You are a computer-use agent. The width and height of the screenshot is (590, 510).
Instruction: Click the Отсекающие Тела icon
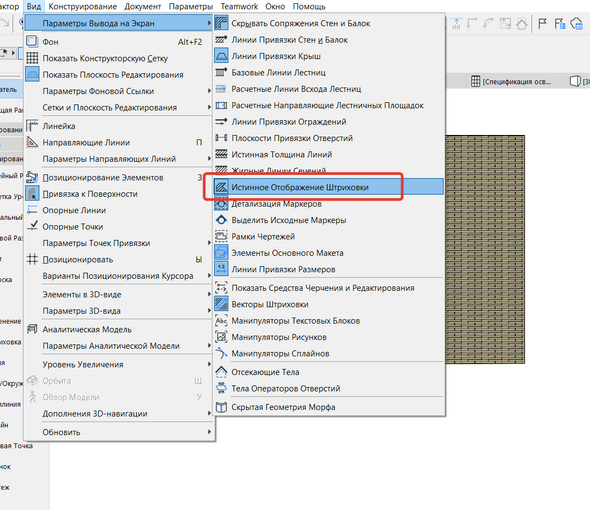221,372
